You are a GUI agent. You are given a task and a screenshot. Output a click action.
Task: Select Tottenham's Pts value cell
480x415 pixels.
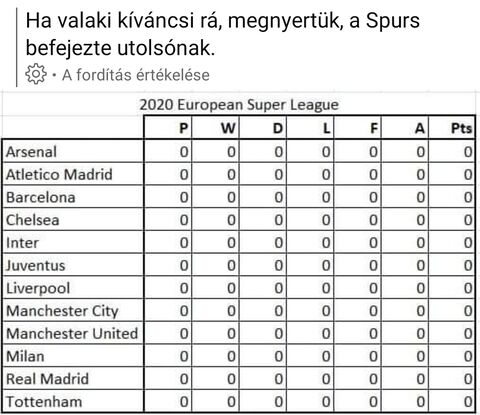tap(452, 401)
